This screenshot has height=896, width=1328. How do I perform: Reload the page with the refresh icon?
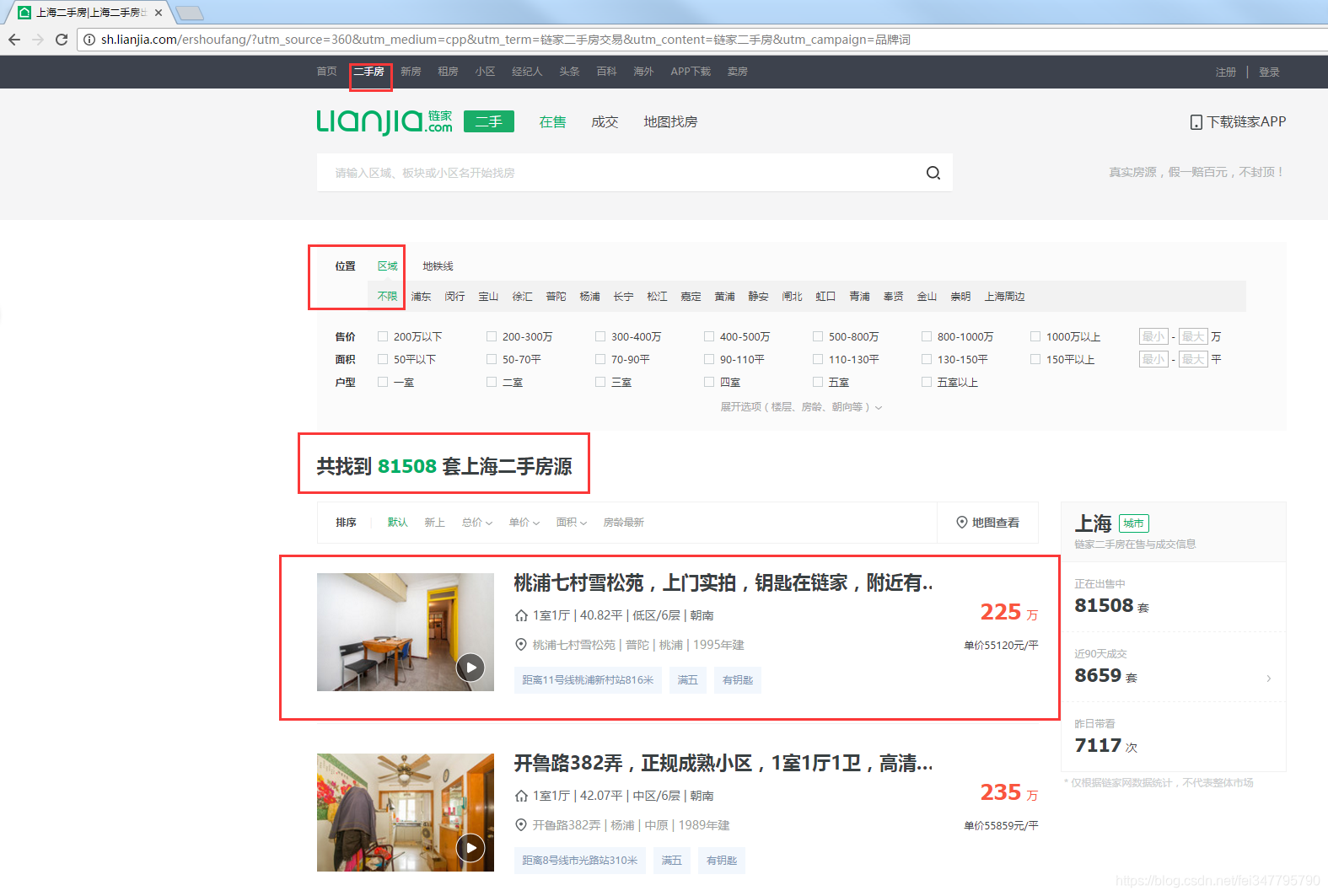[62, 40]
